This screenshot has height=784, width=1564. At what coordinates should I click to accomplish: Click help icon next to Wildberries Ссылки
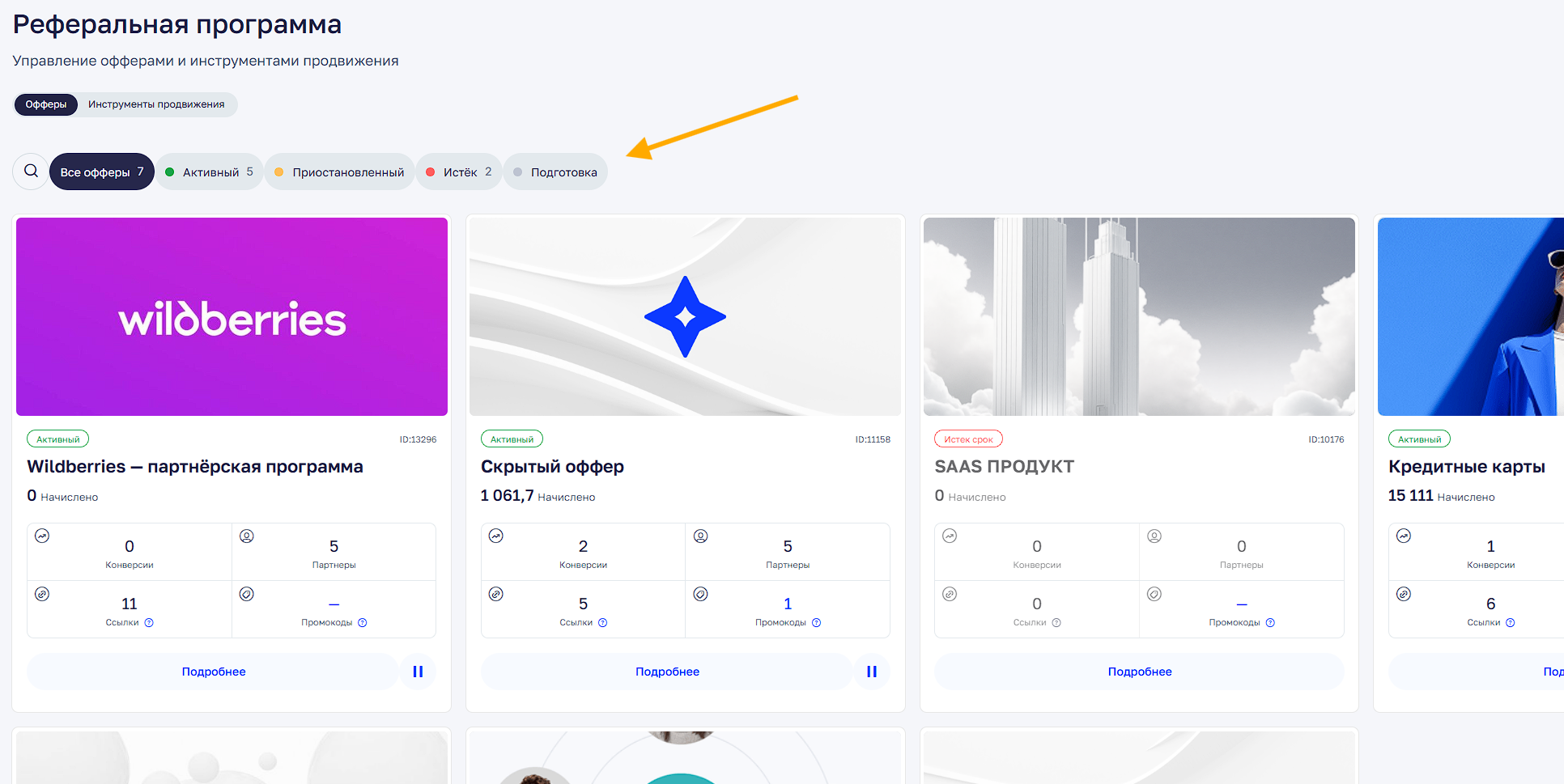pyautogui.click(x=149, y=623)
